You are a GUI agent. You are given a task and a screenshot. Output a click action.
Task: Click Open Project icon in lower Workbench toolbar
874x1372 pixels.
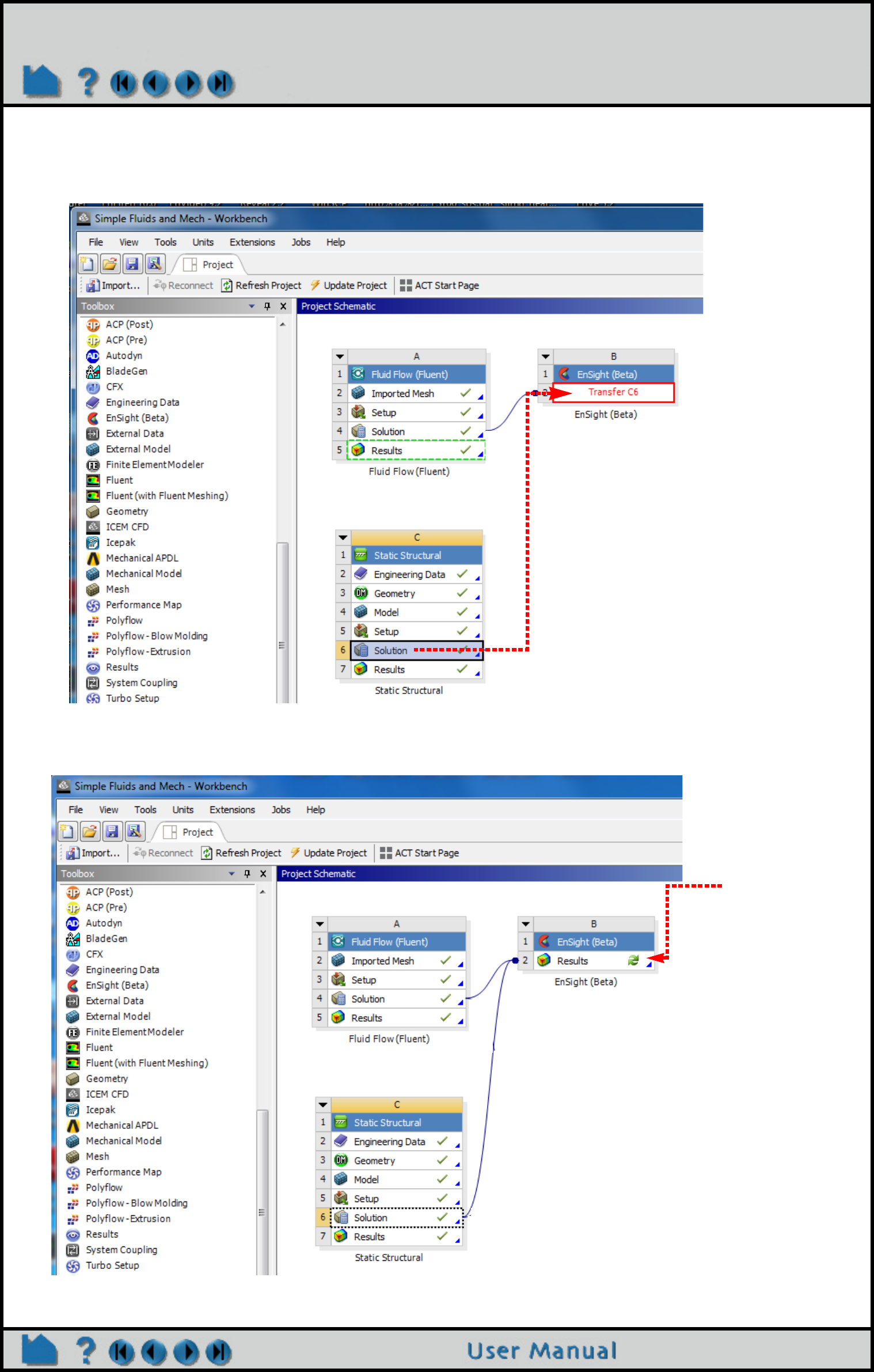pyautogui.click(x=89, y=831)
